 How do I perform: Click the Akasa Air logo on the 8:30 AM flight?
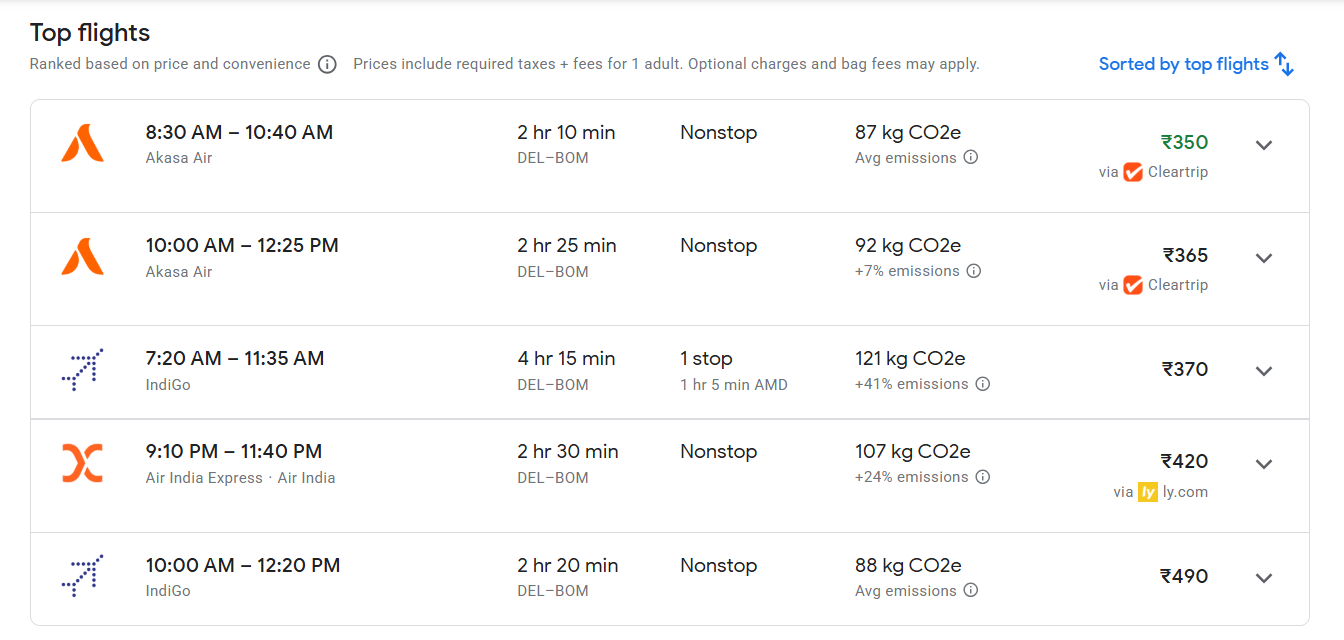[x=82, y=144]
